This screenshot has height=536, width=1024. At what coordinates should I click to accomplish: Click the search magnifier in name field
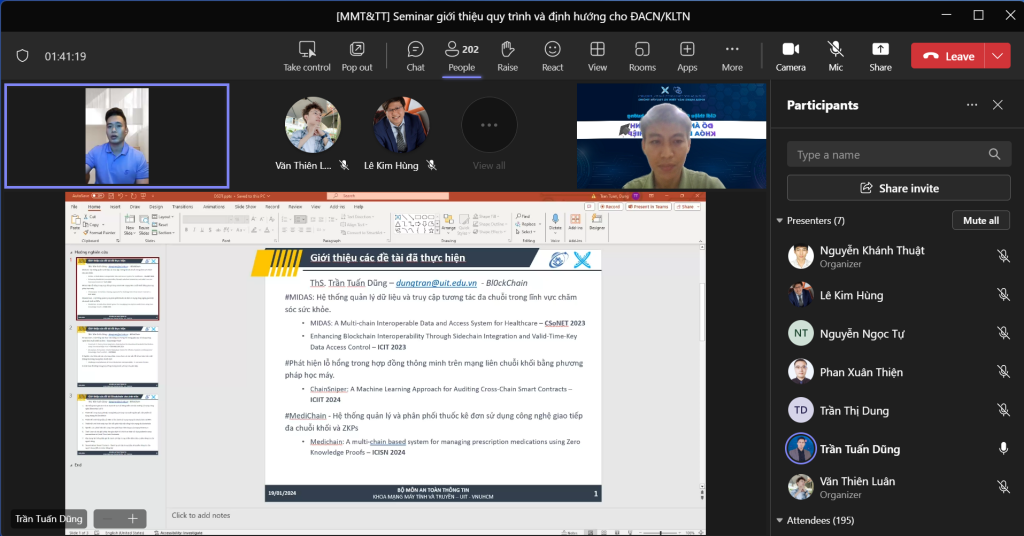tap(994, 154)
